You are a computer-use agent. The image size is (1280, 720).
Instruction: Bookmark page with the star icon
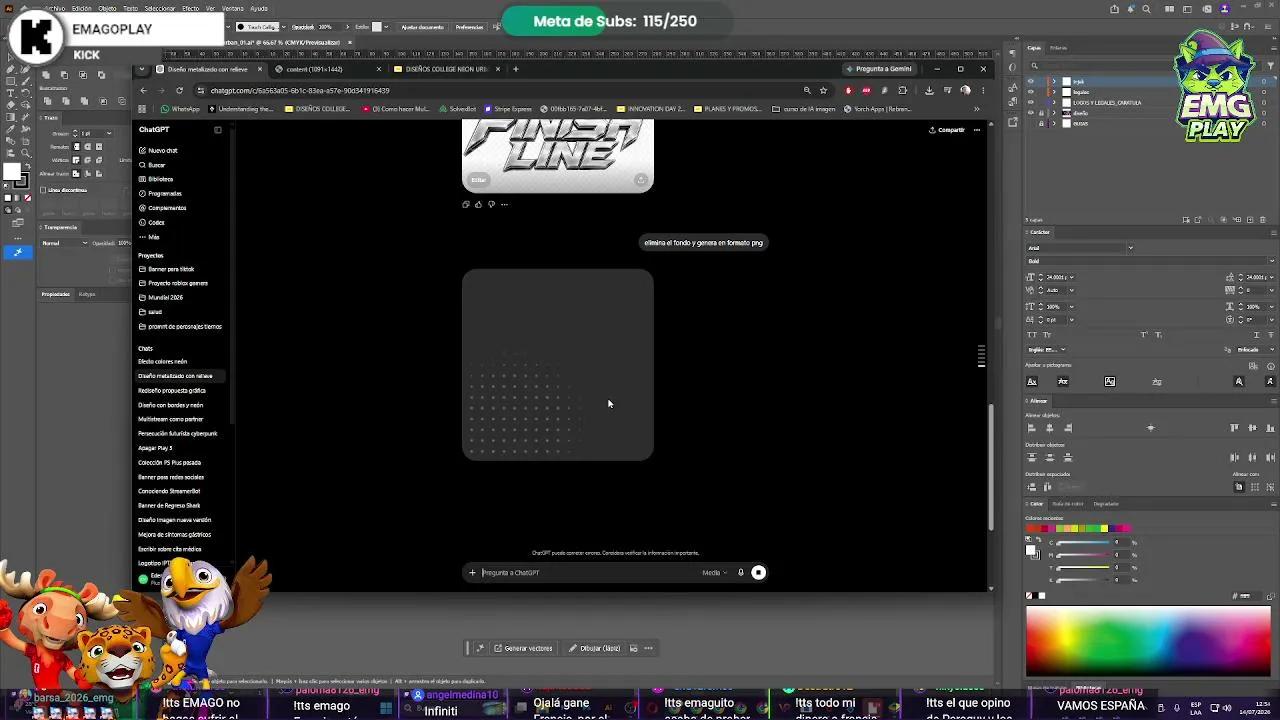click(x=823, y=90)
